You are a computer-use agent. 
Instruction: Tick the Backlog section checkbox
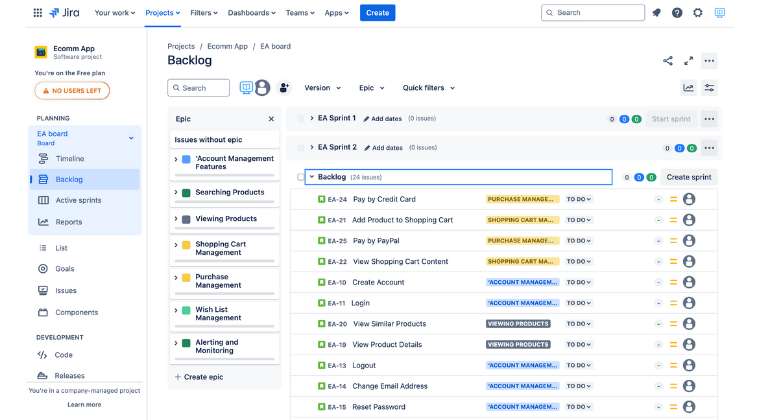[x=301, y=177]
